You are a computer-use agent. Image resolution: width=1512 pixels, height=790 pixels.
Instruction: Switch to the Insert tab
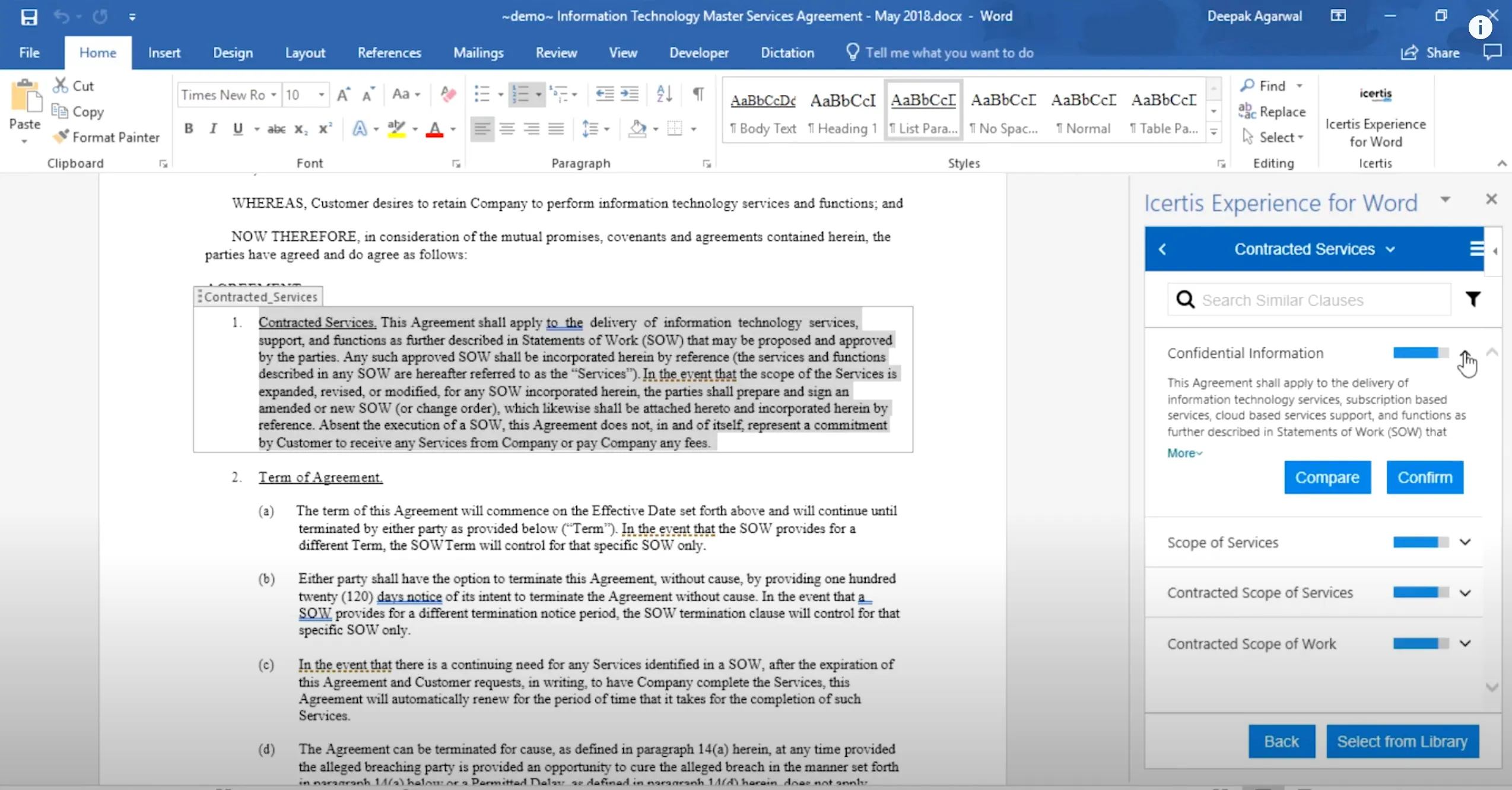click(x=164, y=53)
